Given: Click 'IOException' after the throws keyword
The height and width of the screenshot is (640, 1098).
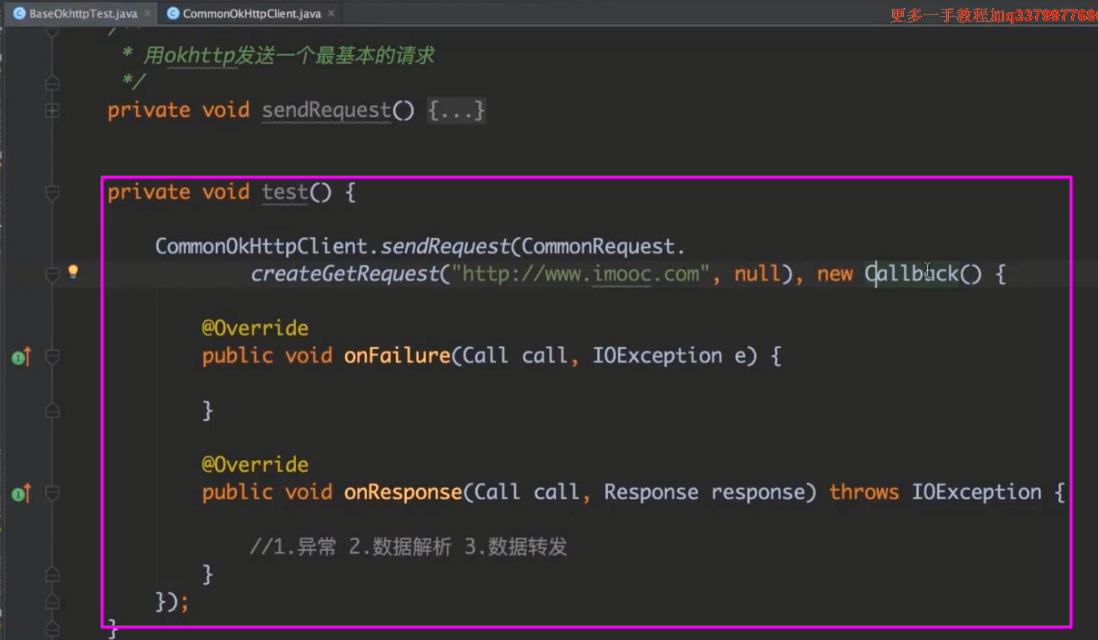Looking at the screenshot, I should tap(976, 492).
